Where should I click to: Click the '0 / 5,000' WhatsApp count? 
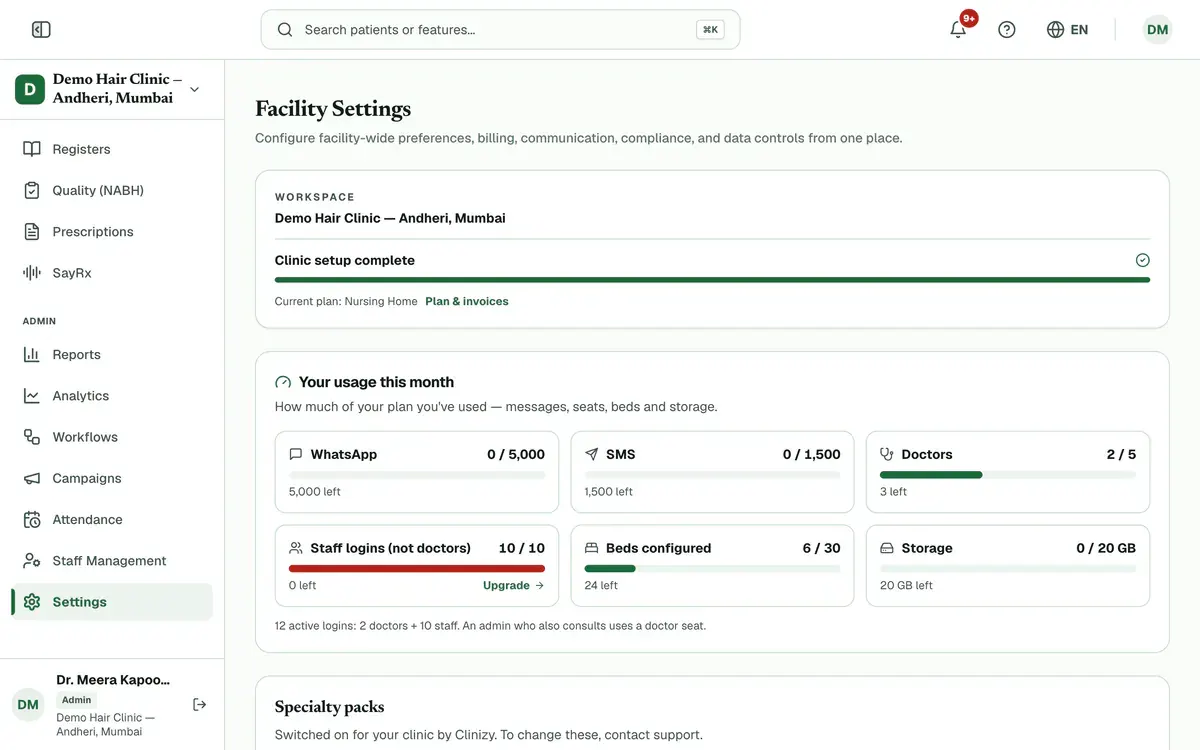516,454
